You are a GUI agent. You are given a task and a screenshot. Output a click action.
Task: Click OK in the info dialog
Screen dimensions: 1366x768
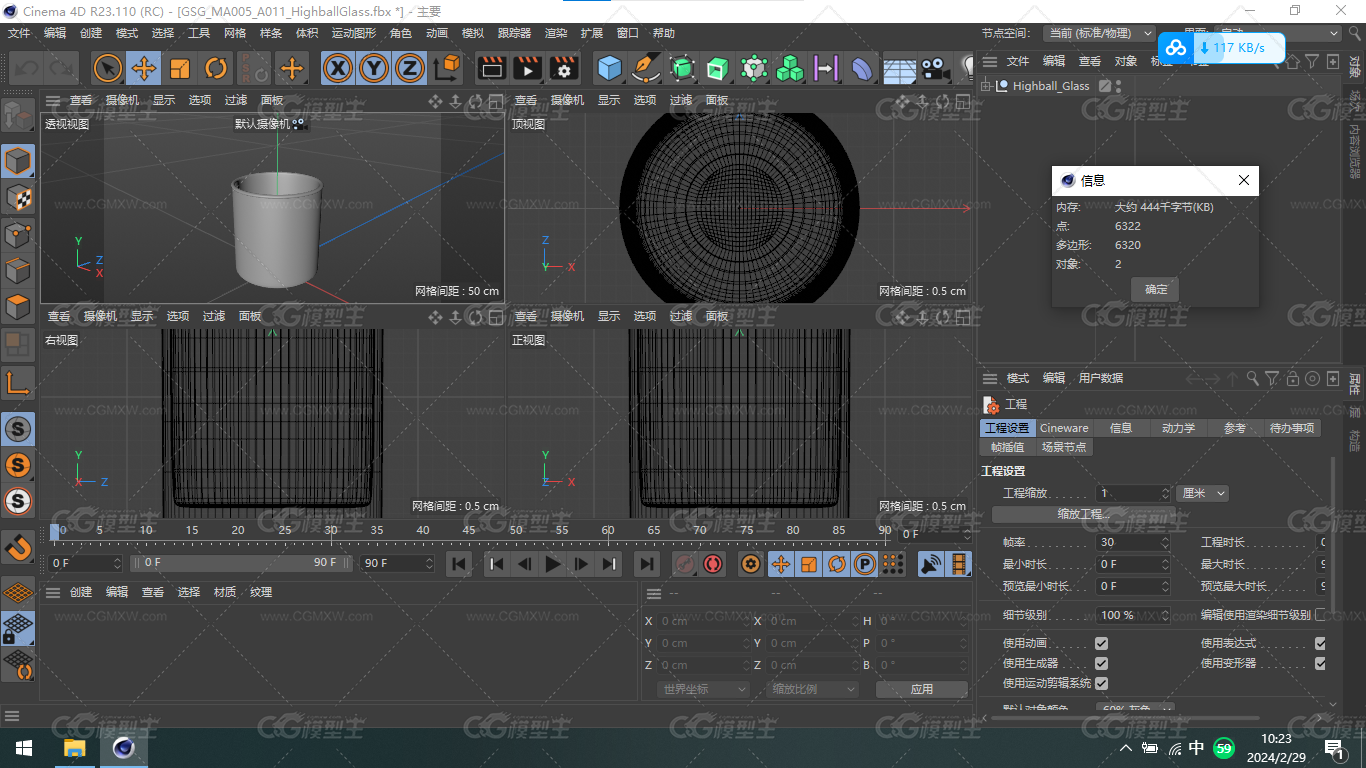(x=1155, y=289)
